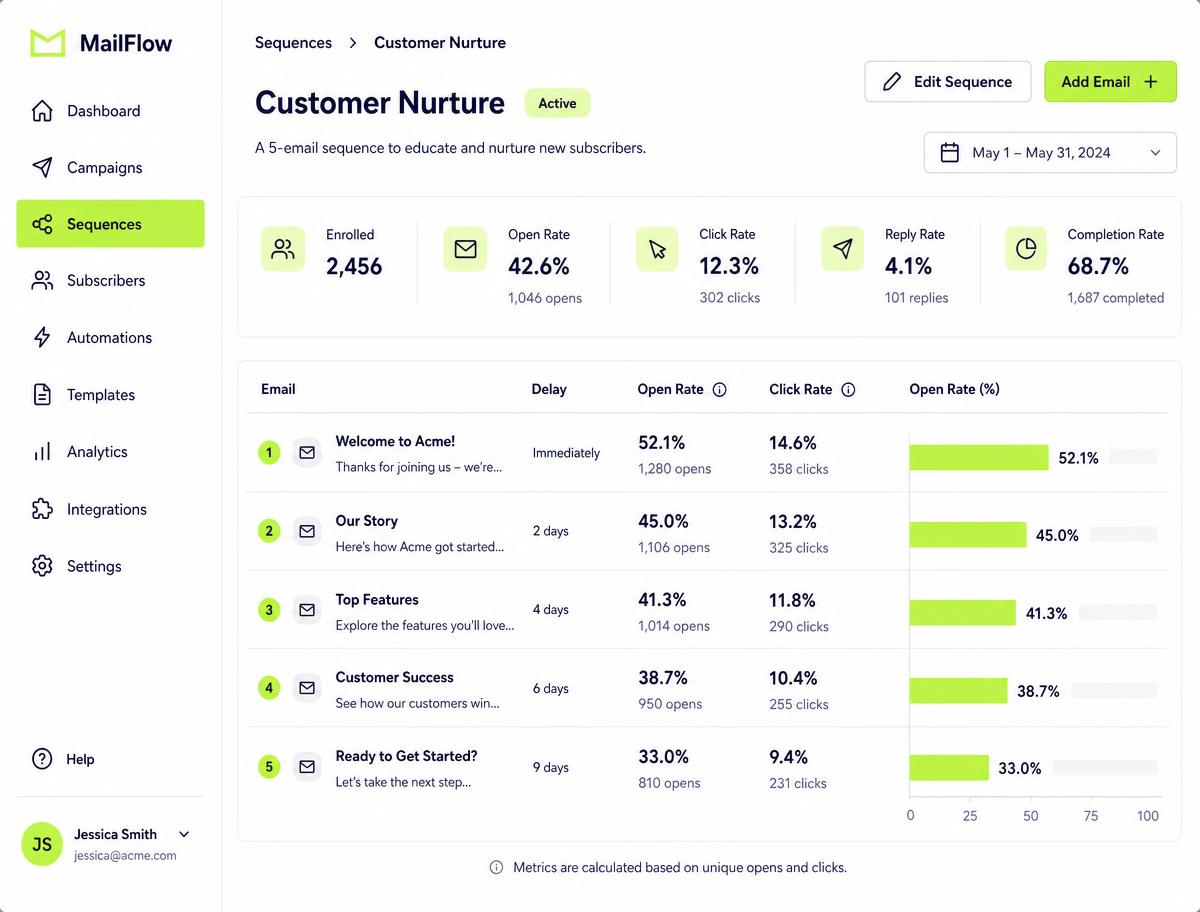Click the '11.8%' click rate value

792,600
